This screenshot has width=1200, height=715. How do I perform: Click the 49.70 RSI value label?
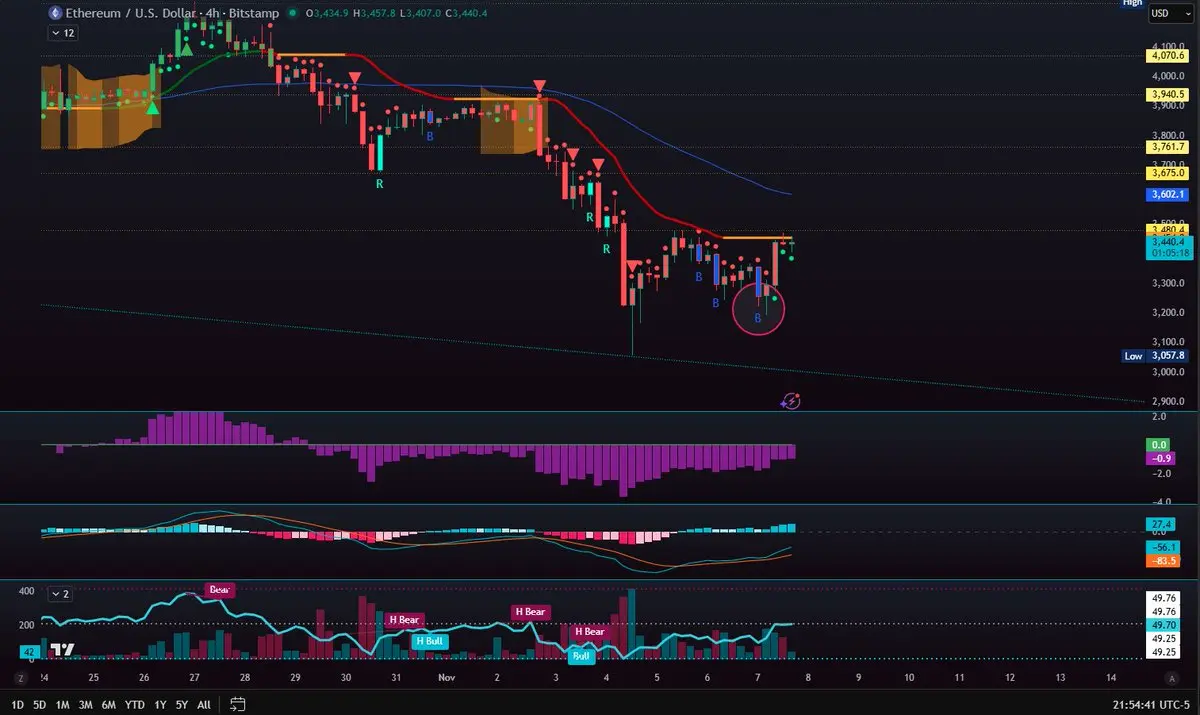(1161, 624)
